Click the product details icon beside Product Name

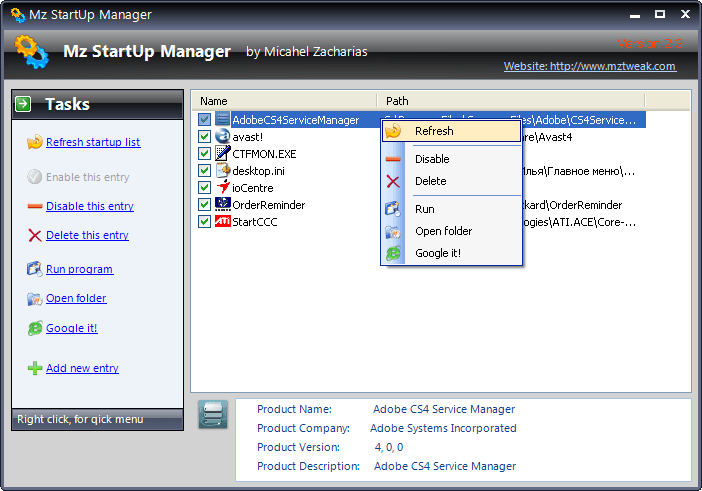(213, 414)
